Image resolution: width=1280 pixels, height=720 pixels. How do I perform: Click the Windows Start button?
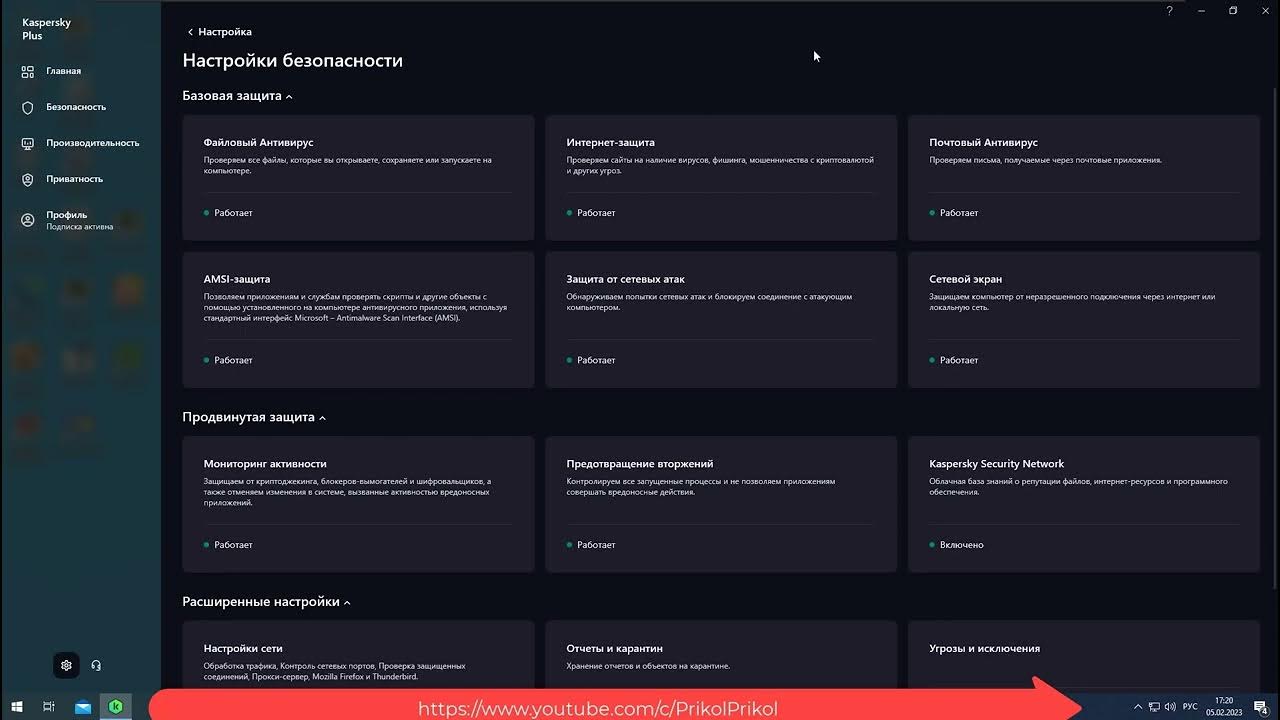15,706
